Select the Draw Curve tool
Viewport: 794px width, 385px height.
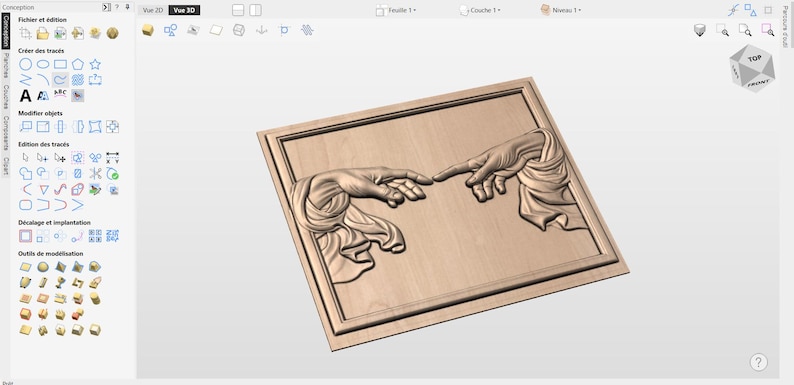point(60,80)
